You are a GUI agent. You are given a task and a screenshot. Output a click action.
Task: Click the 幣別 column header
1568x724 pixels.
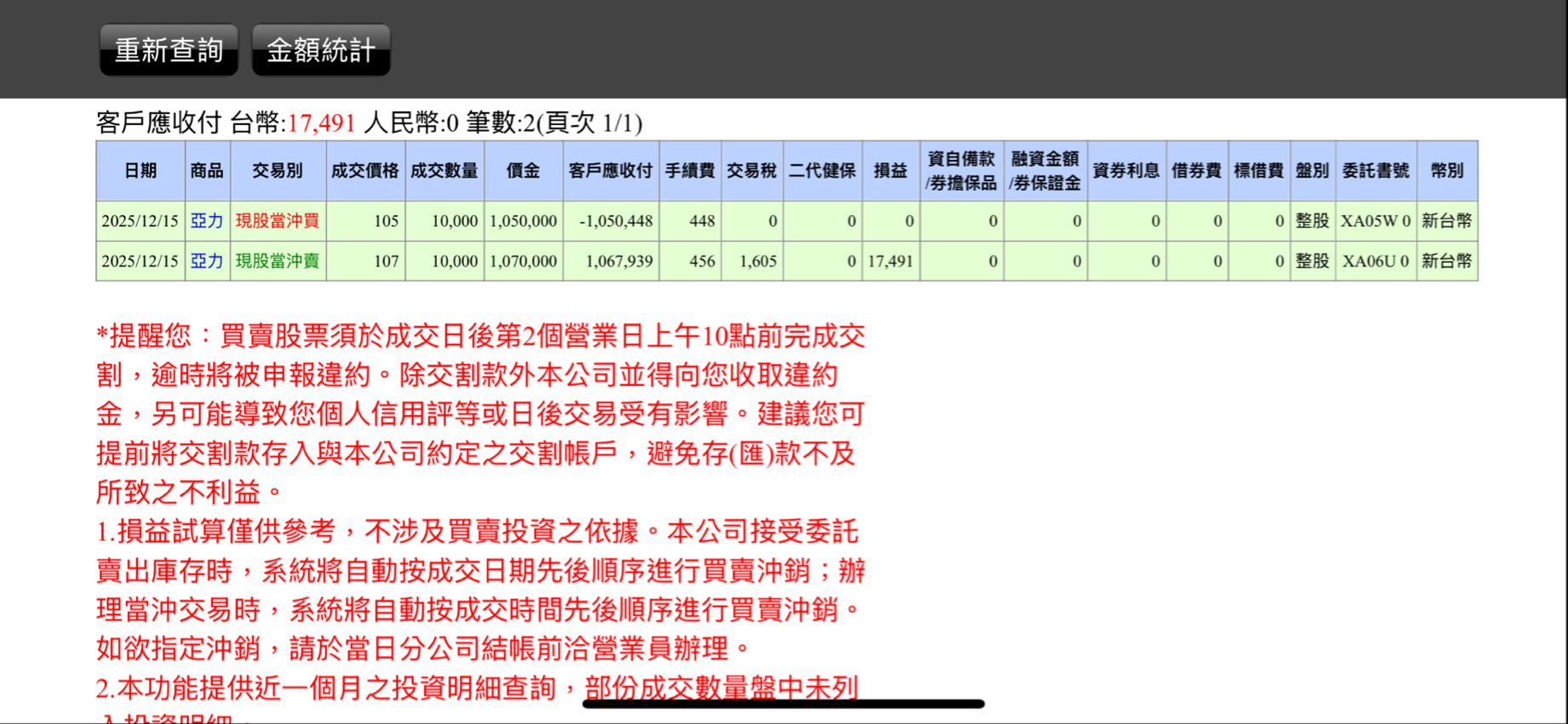click(1447, 171)
